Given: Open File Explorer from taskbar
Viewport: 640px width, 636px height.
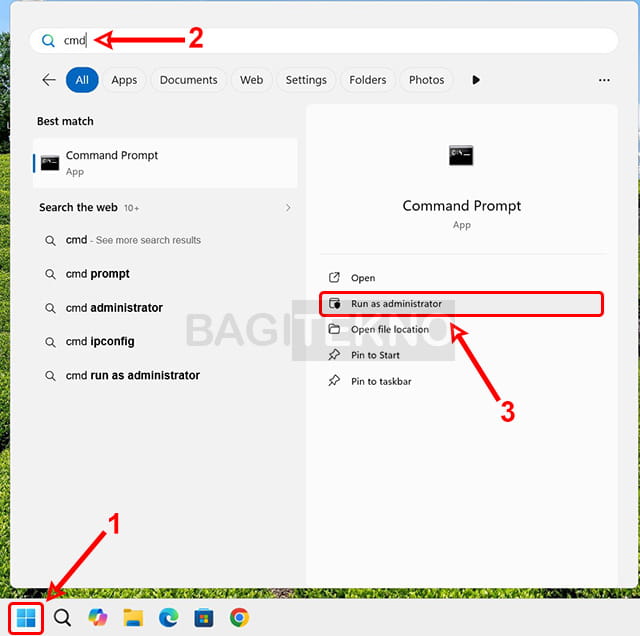Looking at the screenshot, I should pyautogui.click(x=133, y=618).
